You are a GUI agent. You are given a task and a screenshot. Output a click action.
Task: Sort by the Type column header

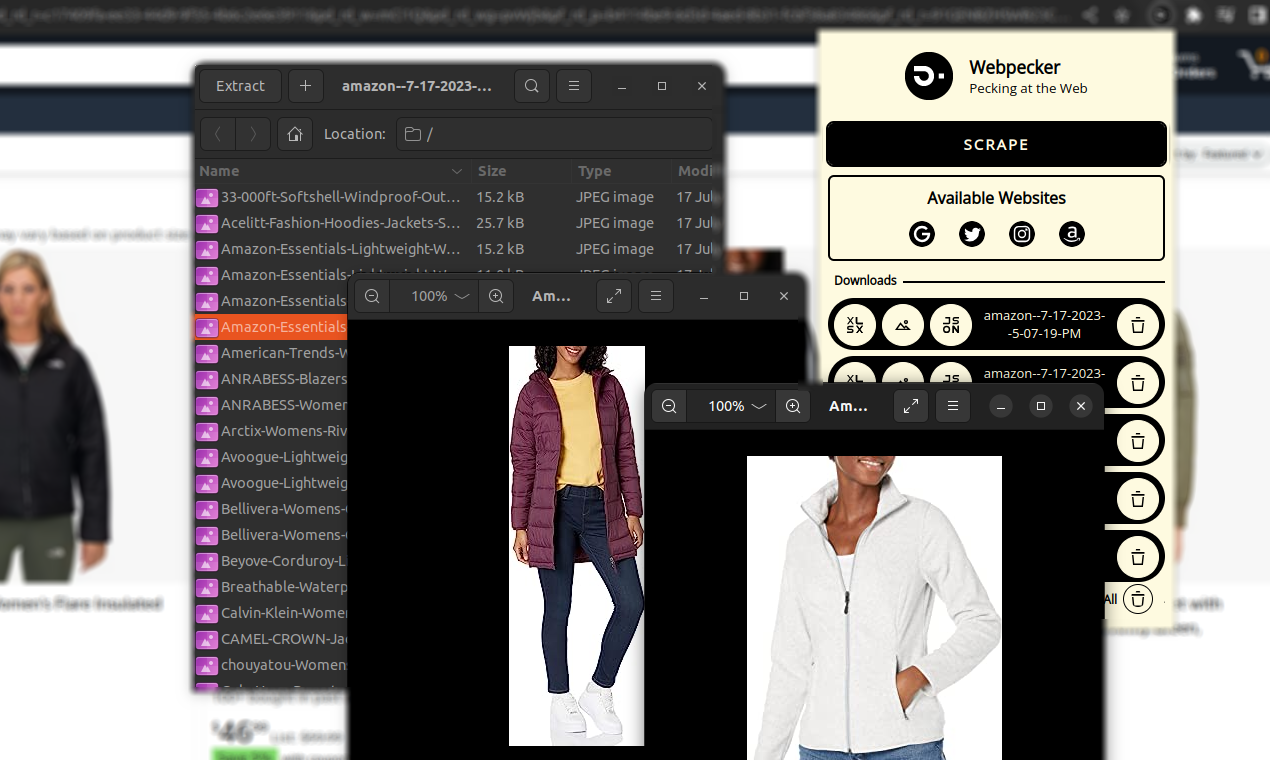(619, 171)
